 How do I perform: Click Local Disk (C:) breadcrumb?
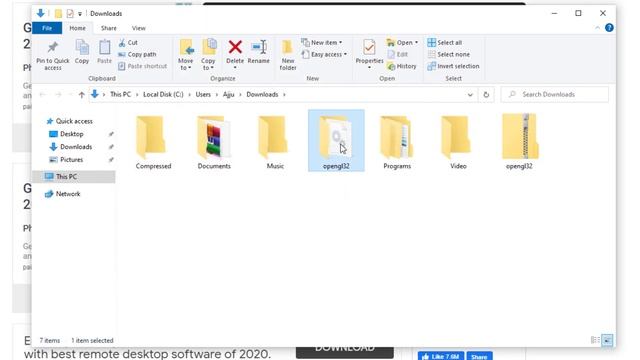[163, 94]
